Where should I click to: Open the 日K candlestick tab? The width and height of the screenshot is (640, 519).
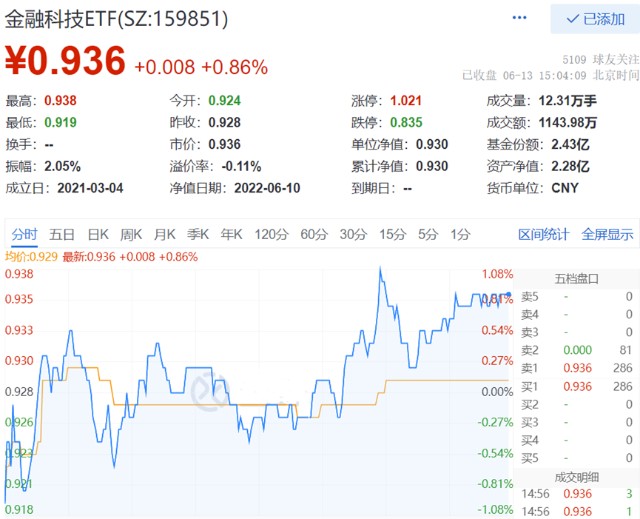[x=97, y=235]
